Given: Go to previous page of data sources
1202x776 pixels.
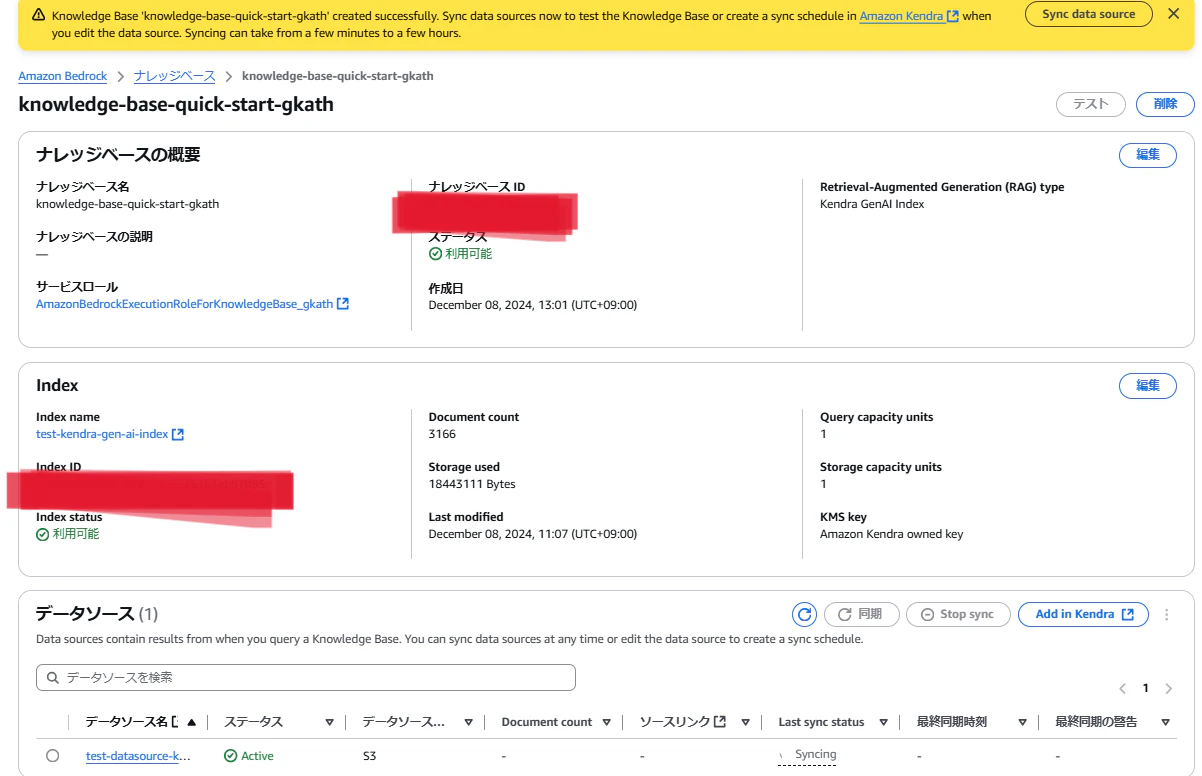Looking at the screenshot, I should coord(1122,688).
